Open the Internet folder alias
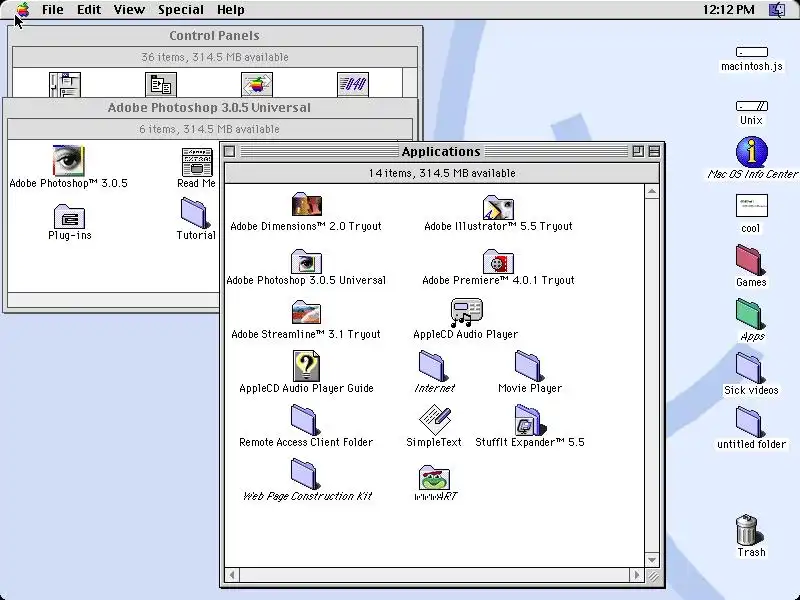This screenshot has height=600, width=800. click(x=434, y=366)
